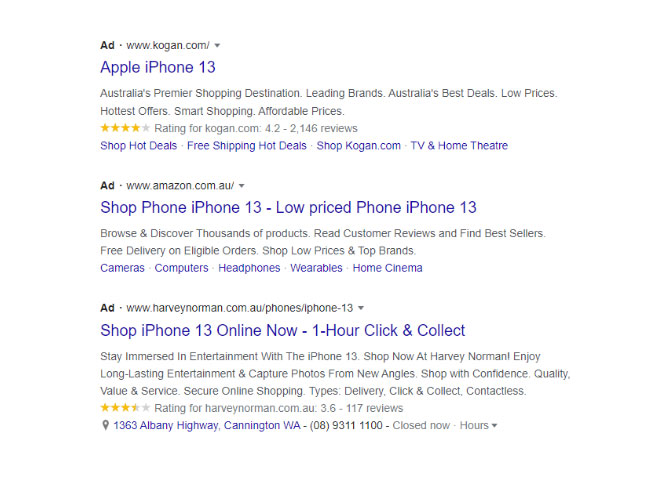Click the Ad label above the Kogan result
The image size is (665, 485).
107,45
